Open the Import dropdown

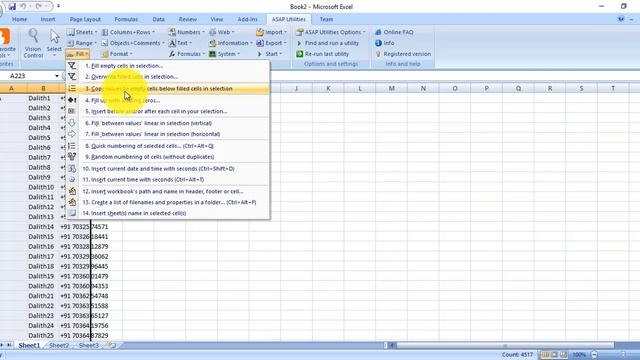point(271,32)
